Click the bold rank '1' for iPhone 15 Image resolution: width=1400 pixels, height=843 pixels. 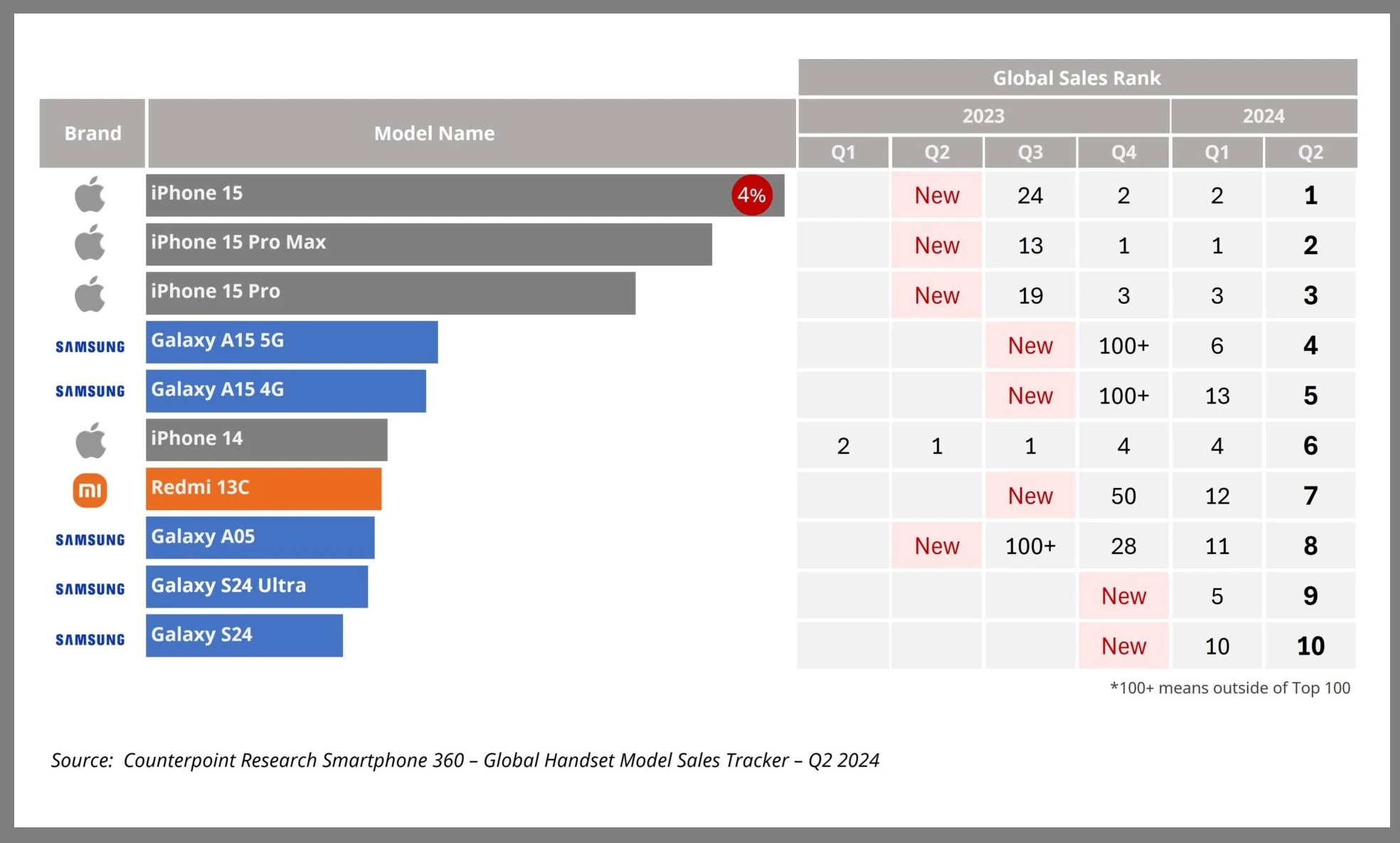tap(1311, 195)
